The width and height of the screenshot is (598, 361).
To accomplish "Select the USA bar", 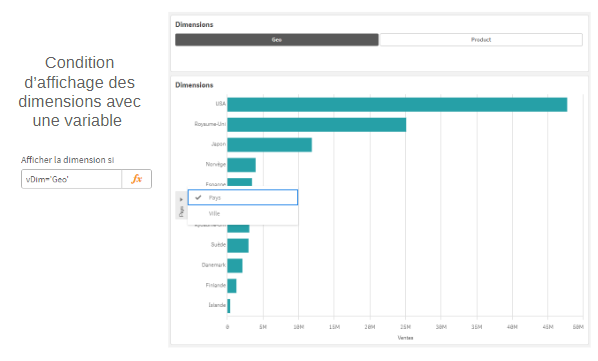I will (397, 104).
